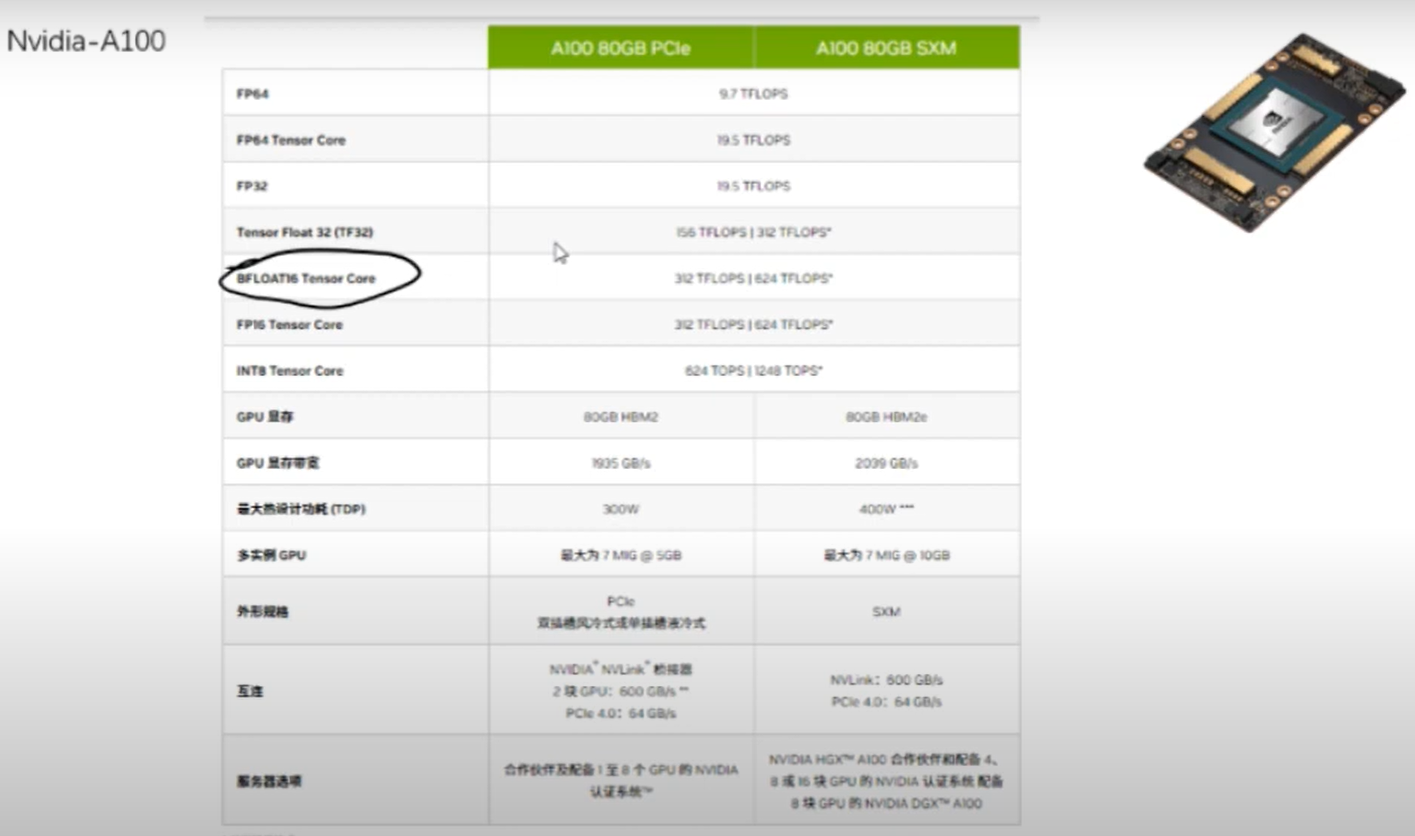The height and width of the screenshot is (836, 1415).
Task: Select the "A100 80GB PCIe" column header
Action: coord(621,48)
